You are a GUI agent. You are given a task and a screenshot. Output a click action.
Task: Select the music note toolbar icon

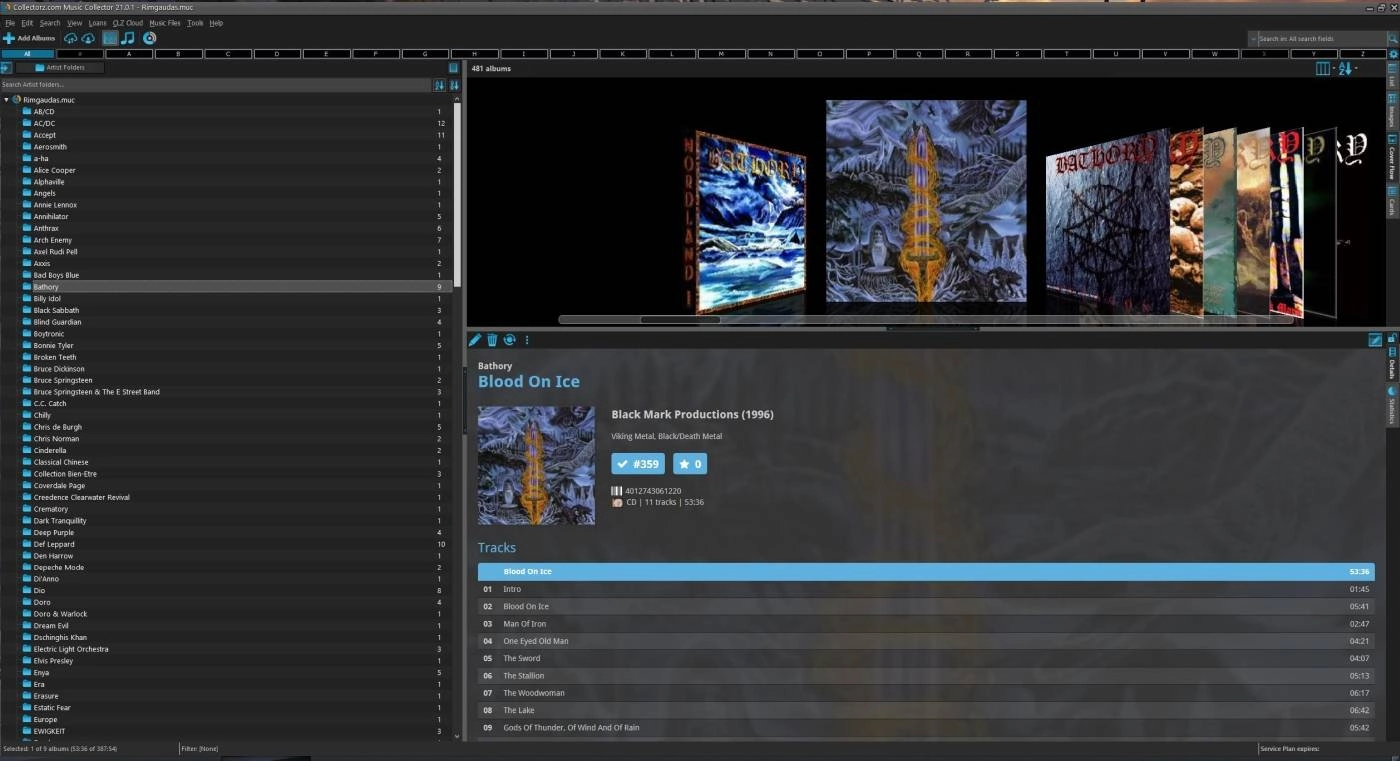[127, 38]
